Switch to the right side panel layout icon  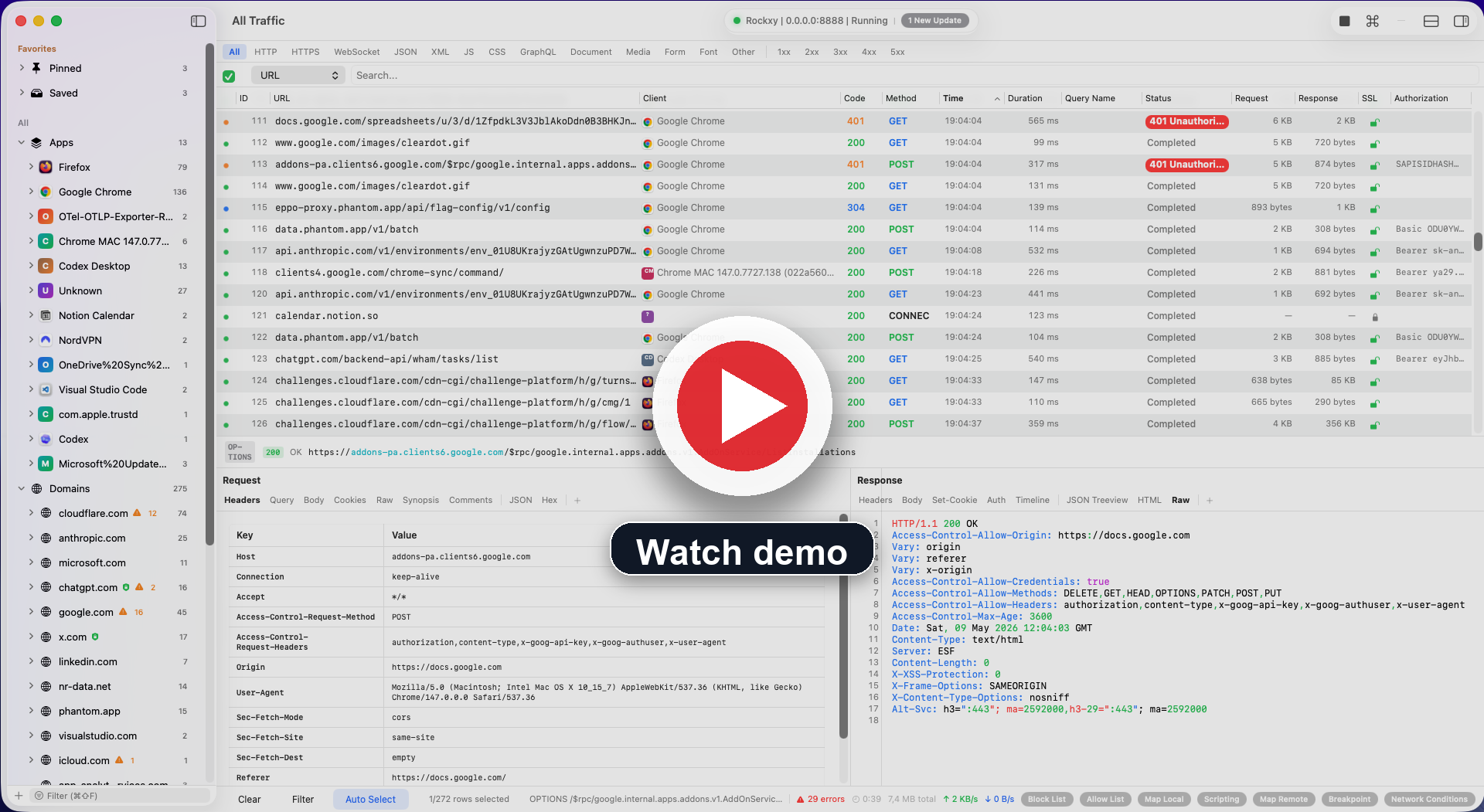pos(1462,22)
